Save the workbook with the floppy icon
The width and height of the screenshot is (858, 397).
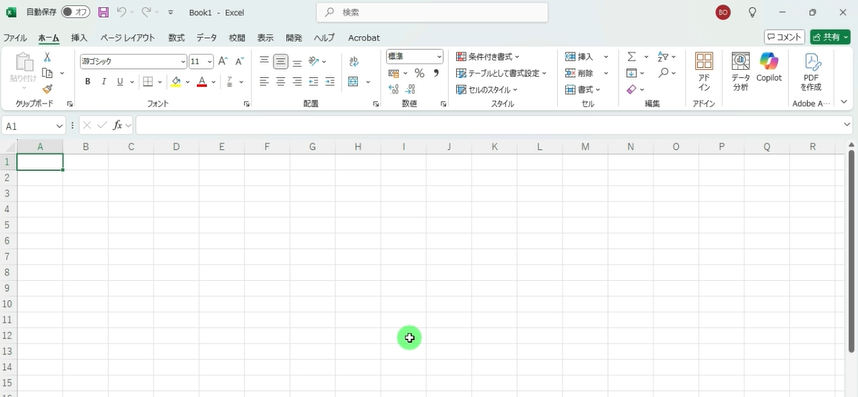pyautogui.click(x=103, y=12)
